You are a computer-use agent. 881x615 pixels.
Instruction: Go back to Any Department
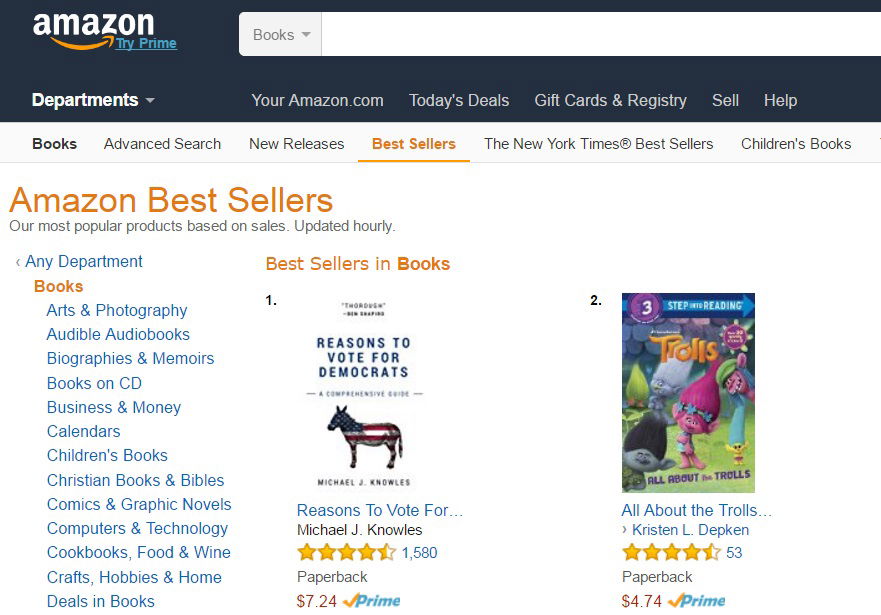84,262
